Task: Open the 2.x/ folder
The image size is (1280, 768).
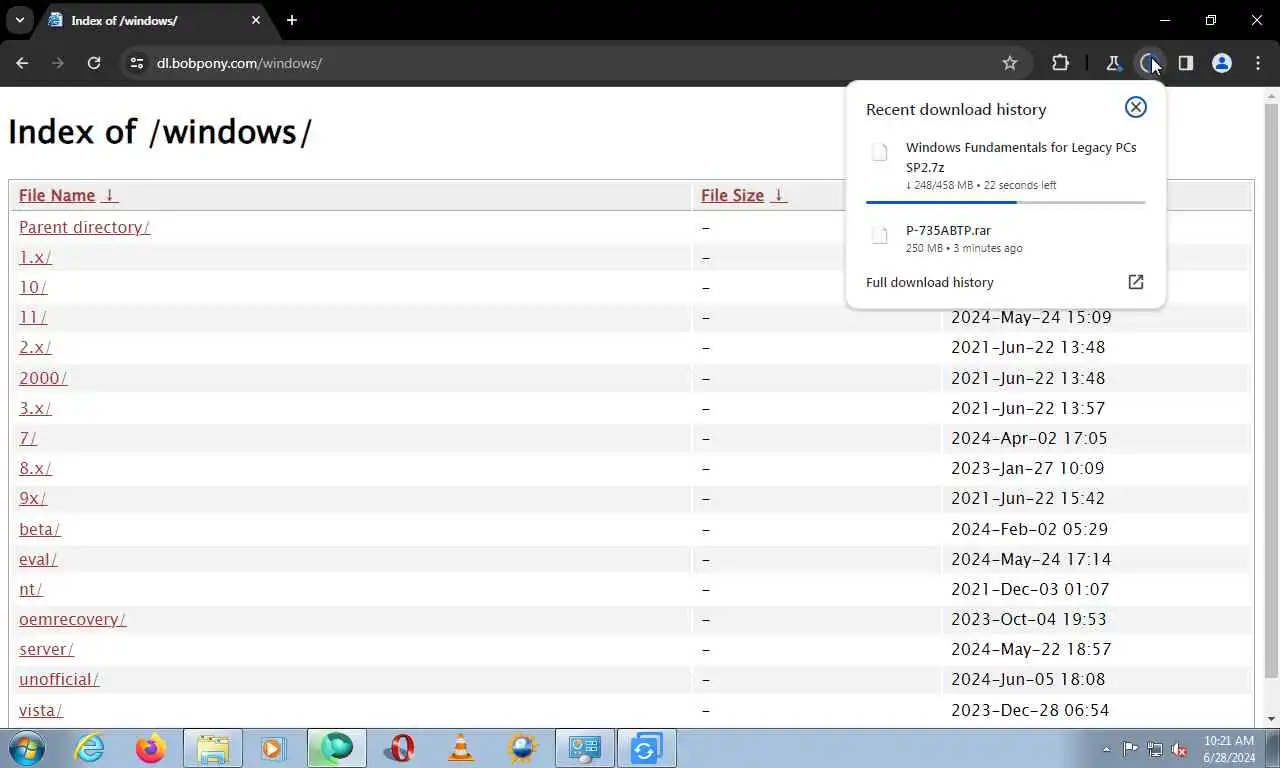Action: click(x=35, y=347)
